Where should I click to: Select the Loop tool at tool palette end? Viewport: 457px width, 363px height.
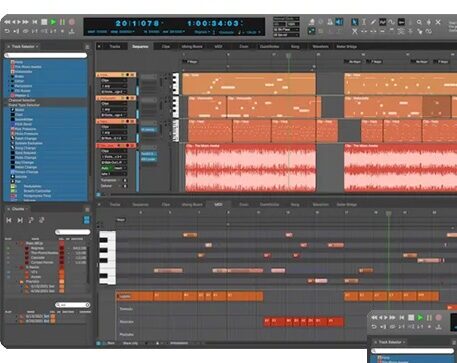click(x=429, y=31)
